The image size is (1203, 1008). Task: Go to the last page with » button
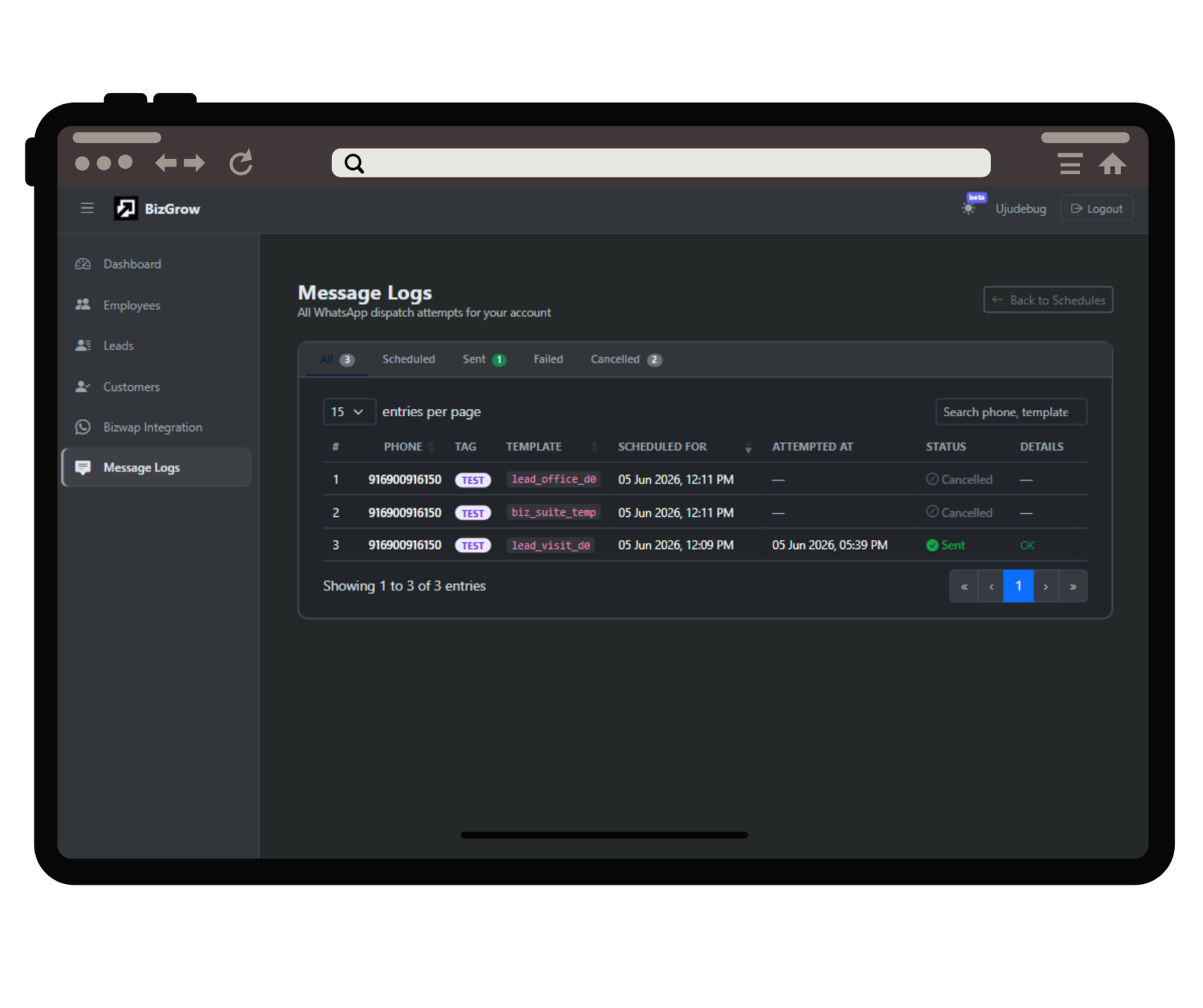tap(1073, 586)
